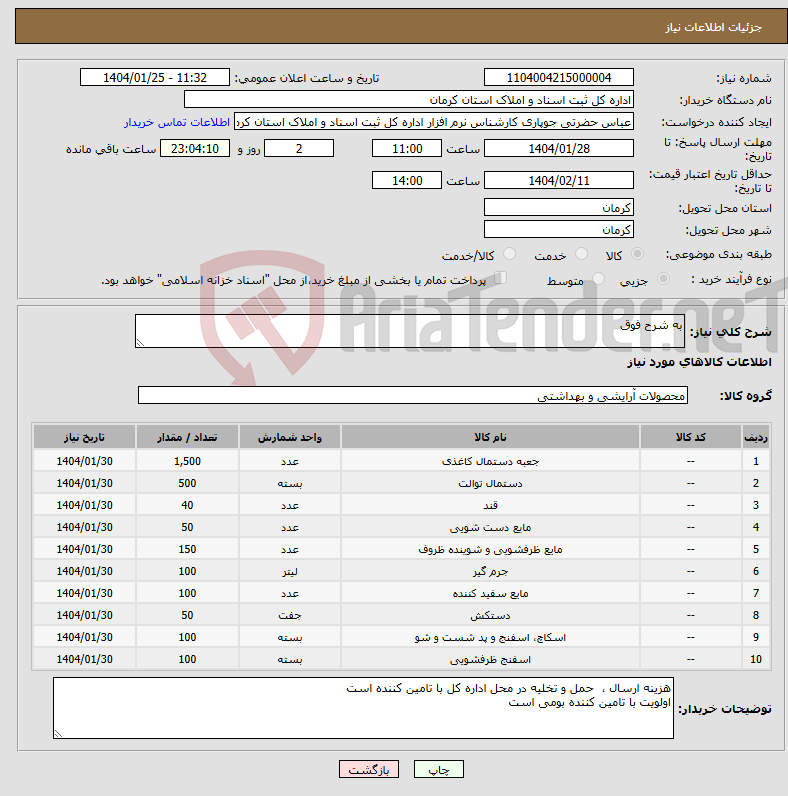Click the quantity cell 1,500
Image resolution: width=788 pixels, height=796 pixels.
(187, 461)
